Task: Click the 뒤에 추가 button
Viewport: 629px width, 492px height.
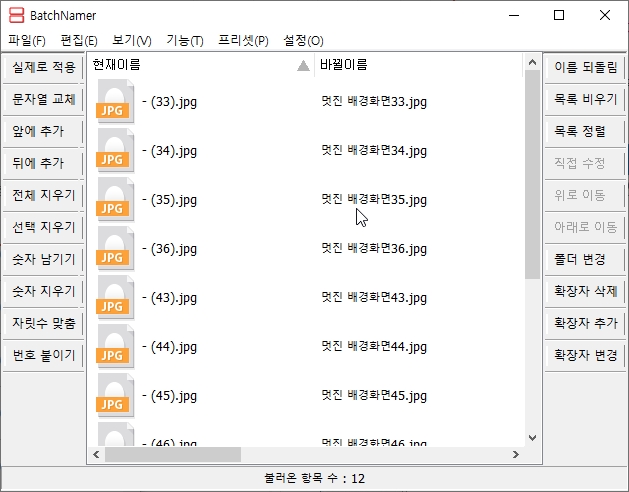Action: coord(43,163)
